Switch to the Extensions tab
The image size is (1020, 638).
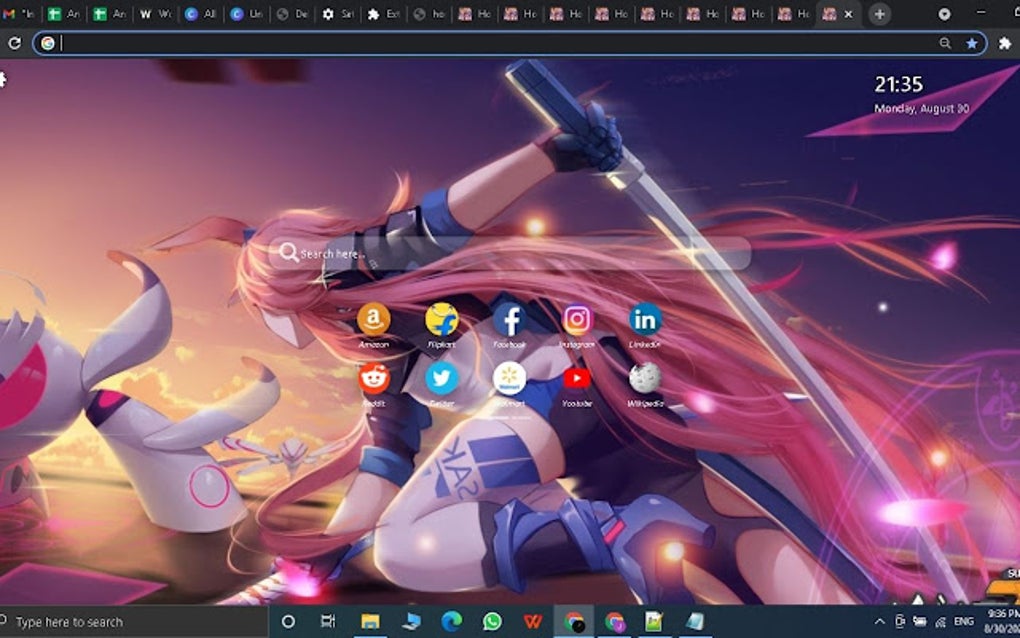click(x=382, y=14)
